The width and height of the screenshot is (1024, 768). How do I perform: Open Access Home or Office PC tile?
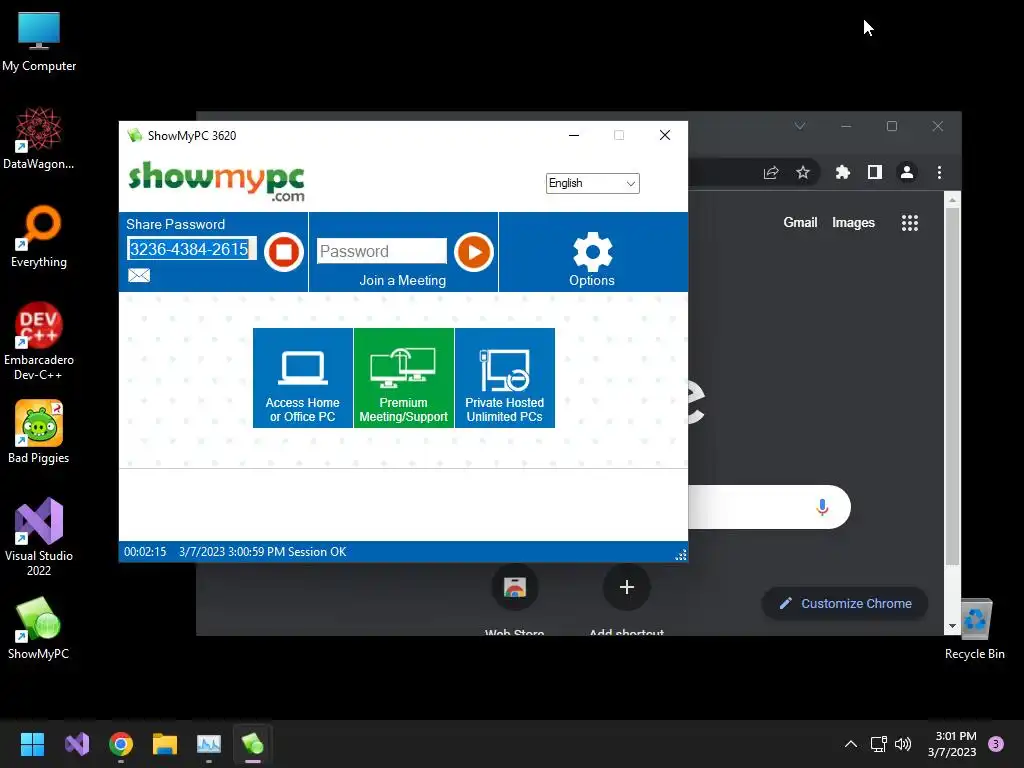coord(303,378)
